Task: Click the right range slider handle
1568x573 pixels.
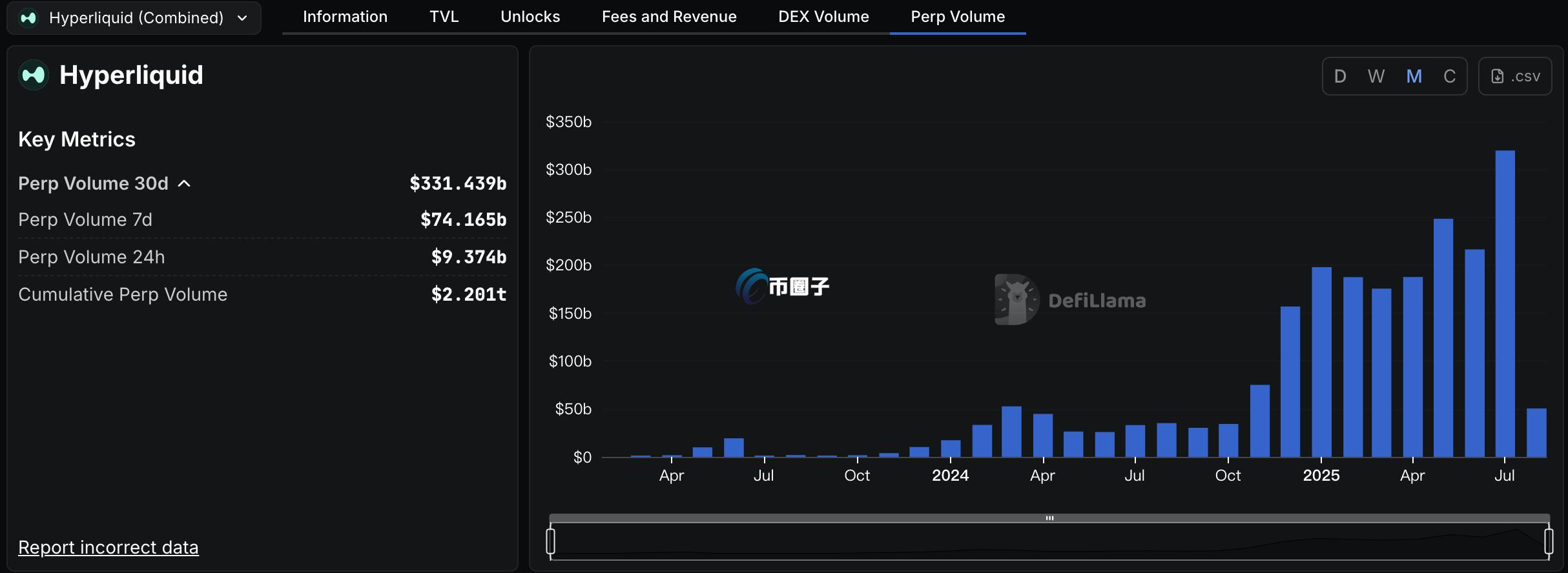Action: pyautogui.click(x=1549, y=541)
